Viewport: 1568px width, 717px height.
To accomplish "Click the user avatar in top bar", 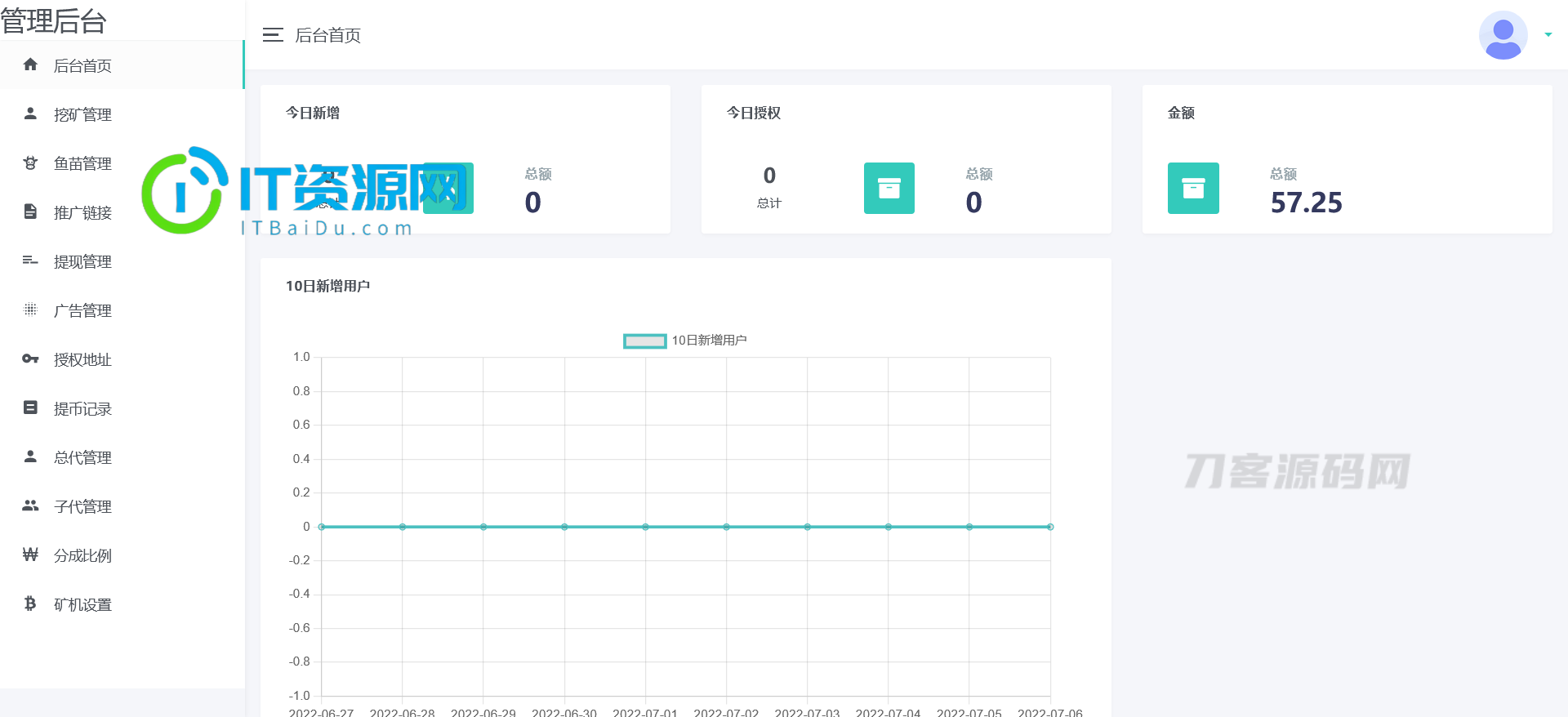I will 1503,35.
